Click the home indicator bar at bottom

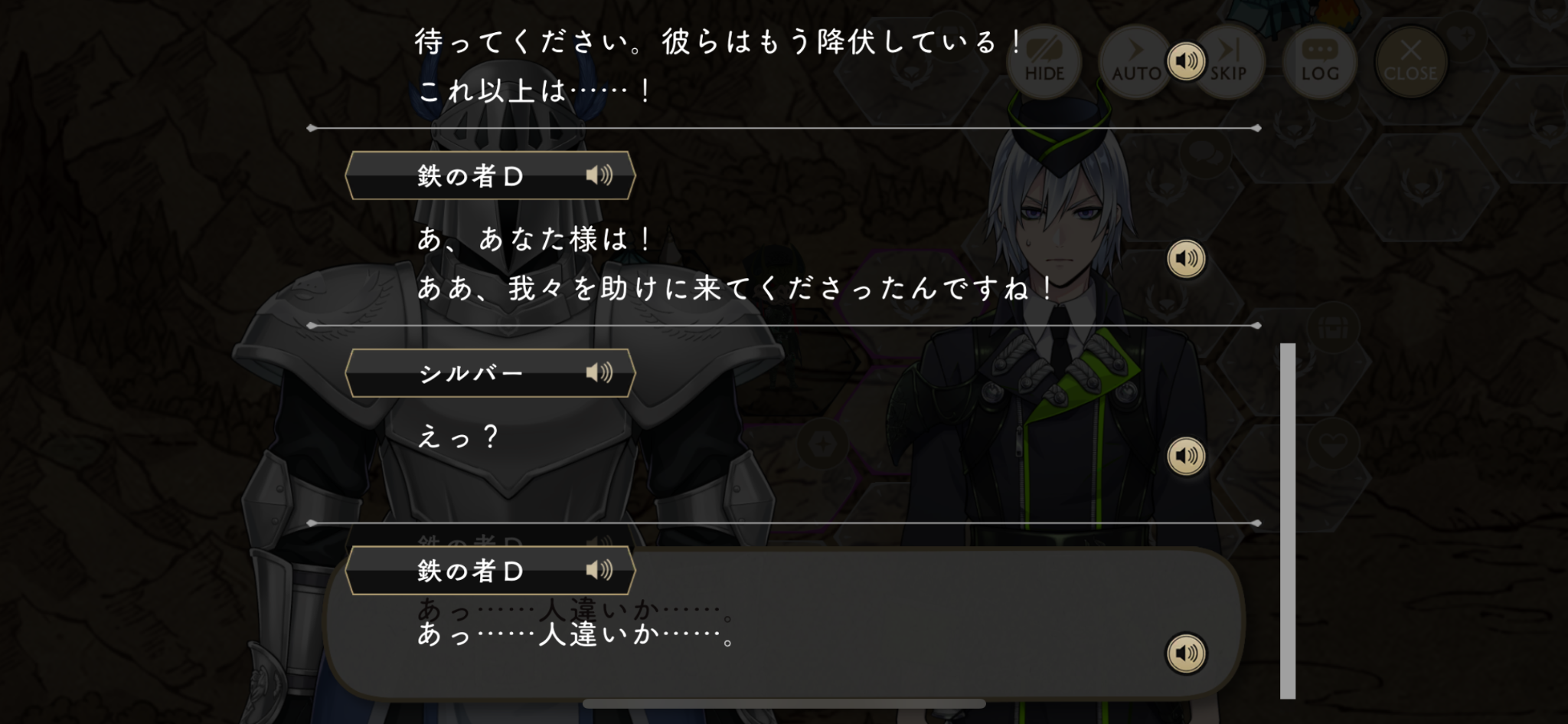pos(784,703)
